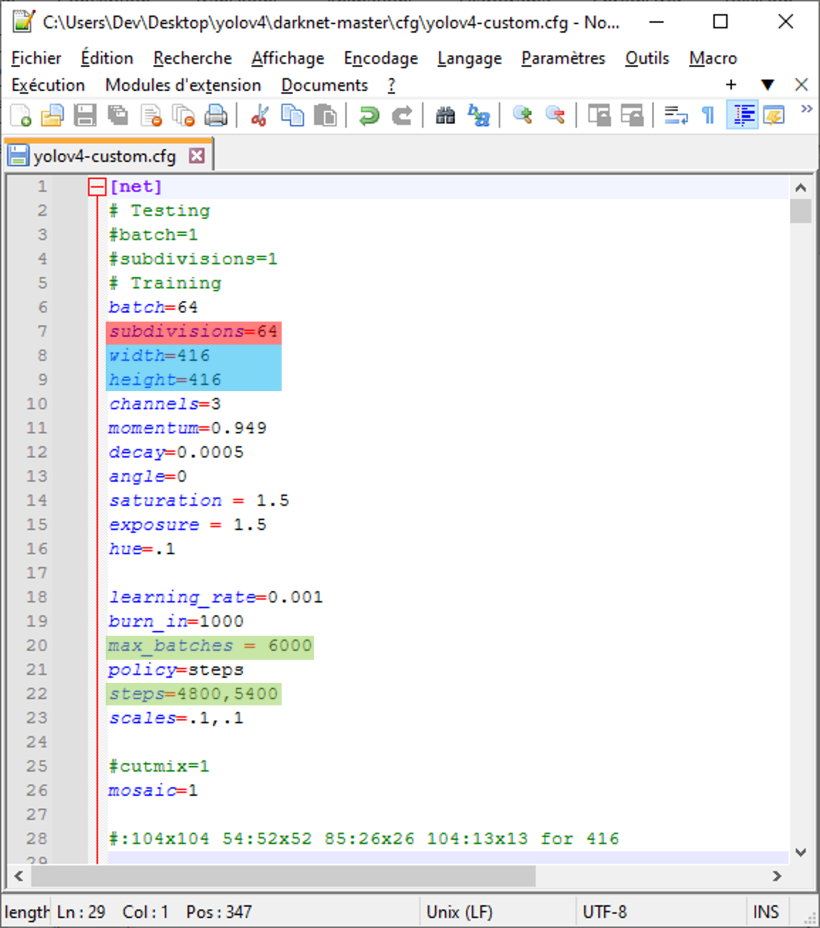820x928 pixels.
Task: Click the line 'width=416'
Action: (x=159, y=356)
